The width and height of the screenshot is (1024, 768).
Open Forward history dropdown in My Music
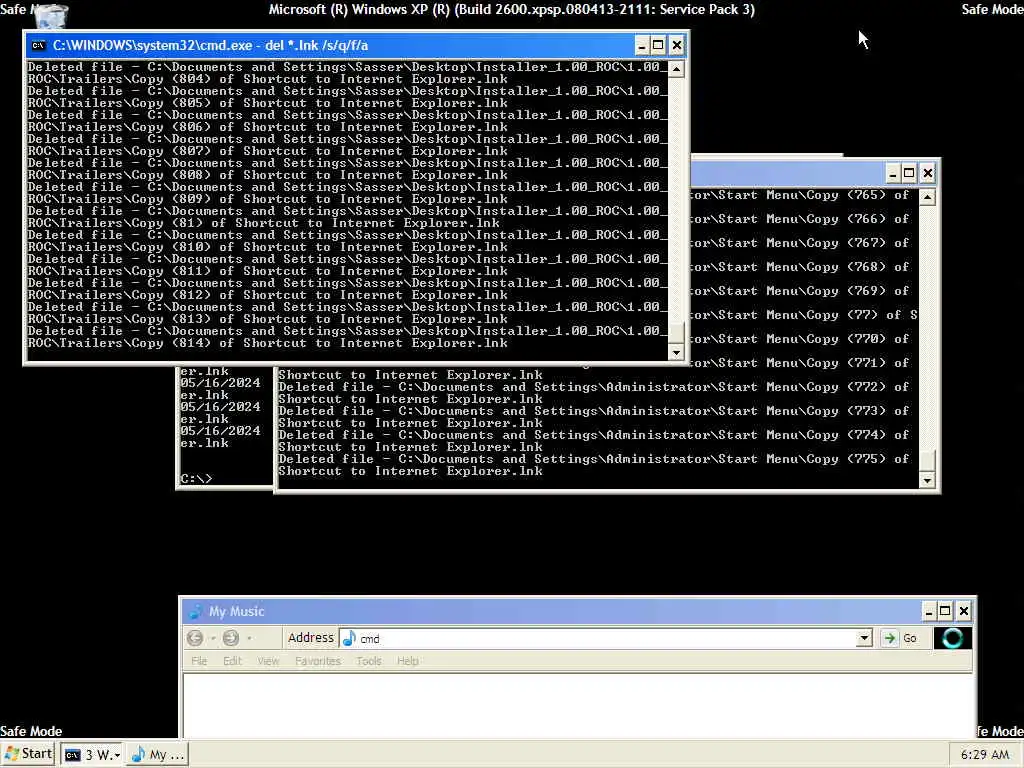click(249, 638)
